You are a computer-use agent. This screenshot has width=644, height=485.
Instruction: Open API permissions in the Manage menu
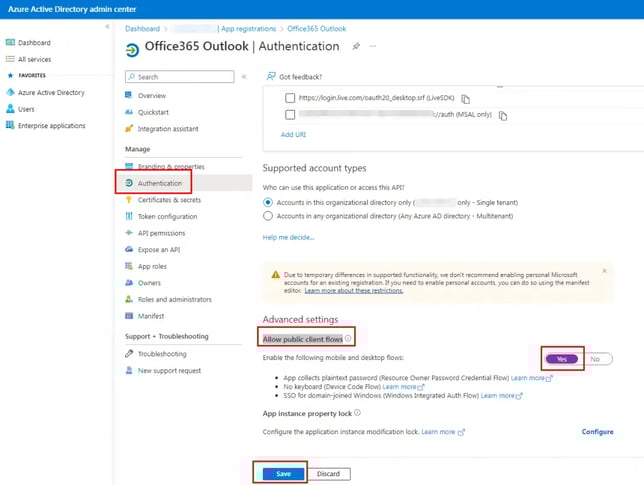point(160,233)
